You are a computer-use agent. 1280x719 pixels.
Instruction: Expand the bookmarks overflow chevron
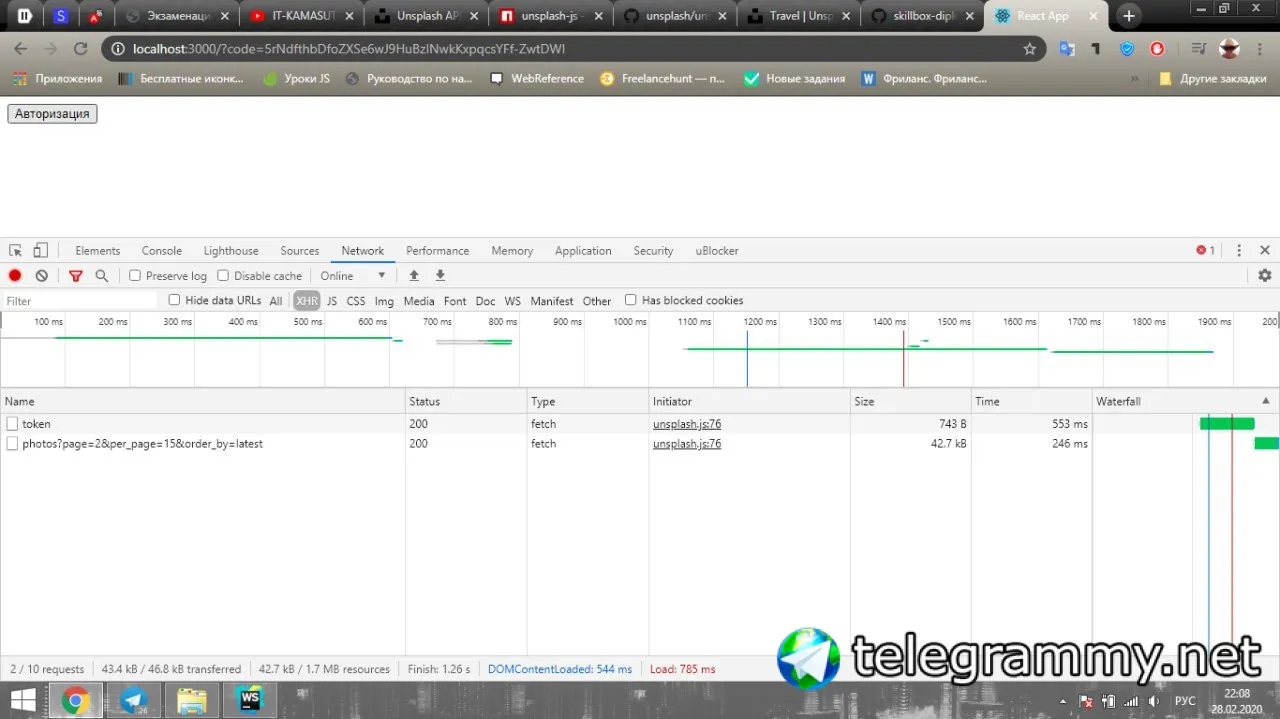pos(1134,79)
